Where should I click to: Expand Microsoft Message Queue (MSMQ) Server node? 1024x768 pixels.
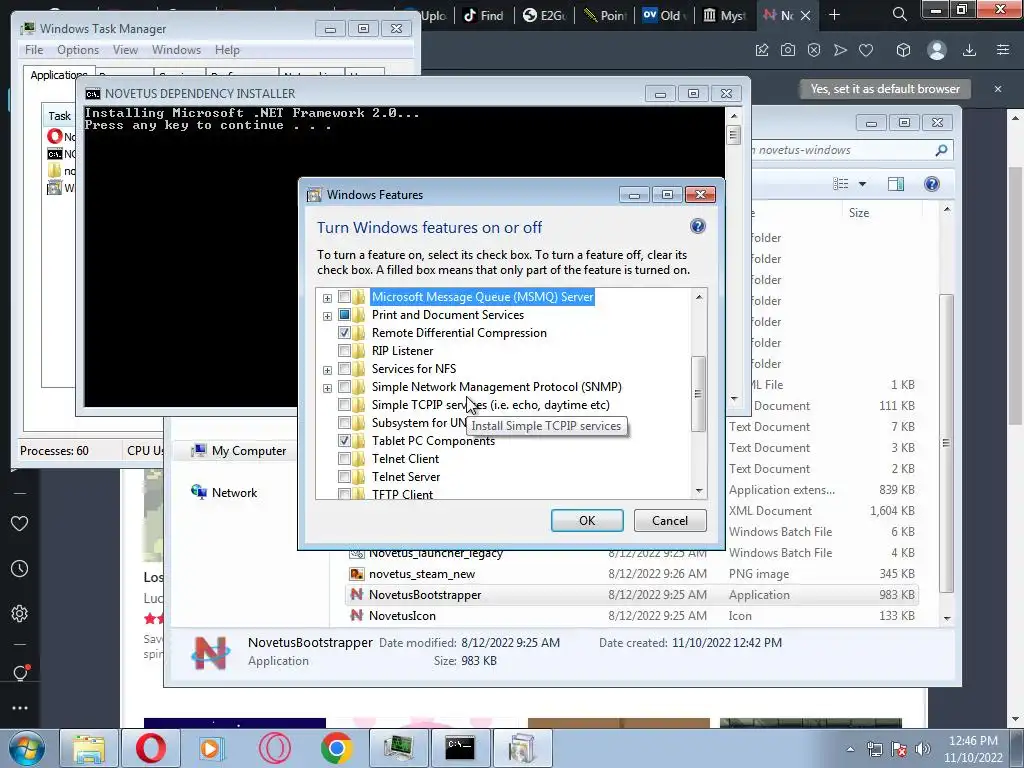click(x=327, y=298)
